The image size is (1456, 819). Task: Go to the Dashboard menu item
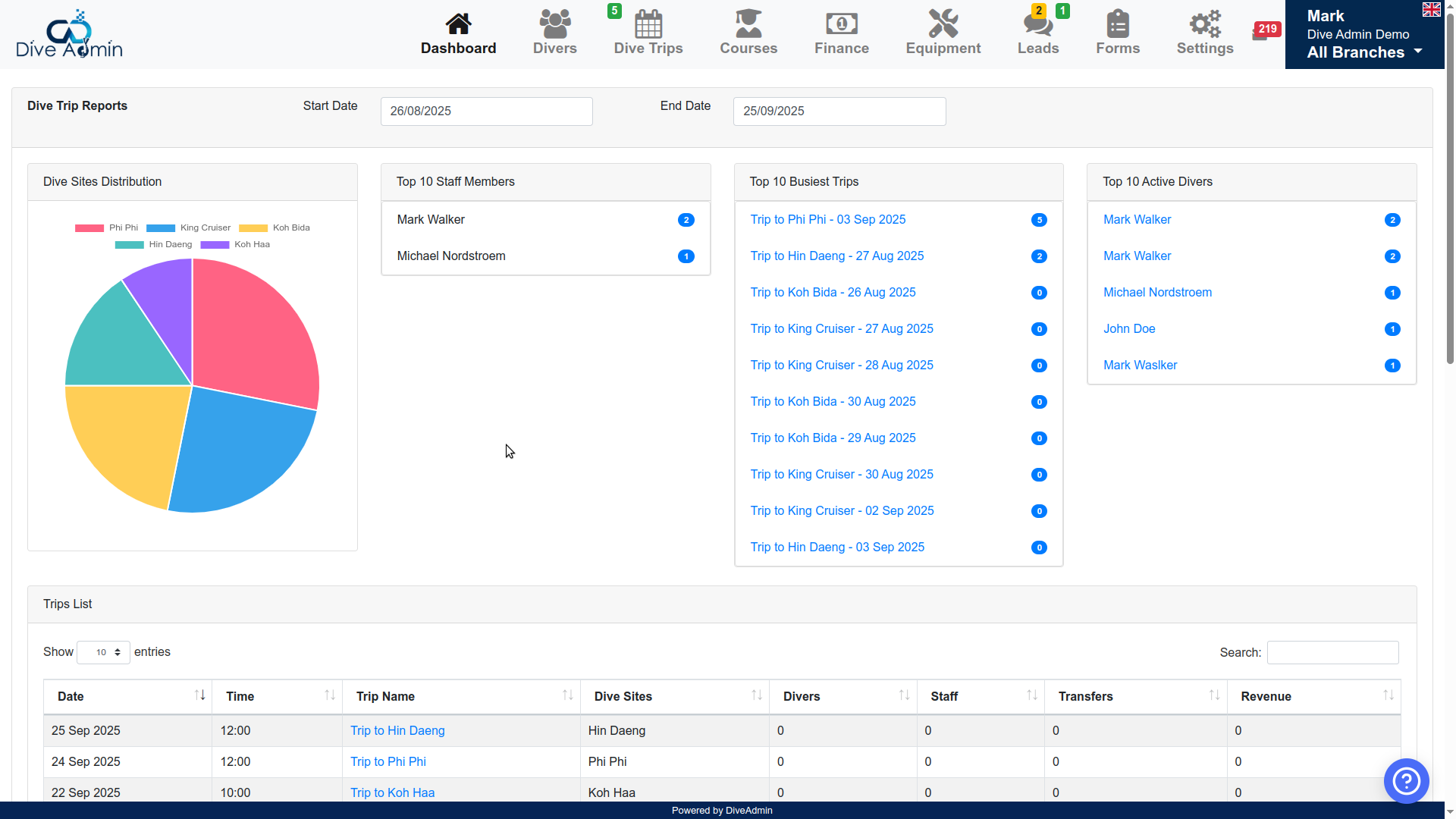click(x=458, y=33)
